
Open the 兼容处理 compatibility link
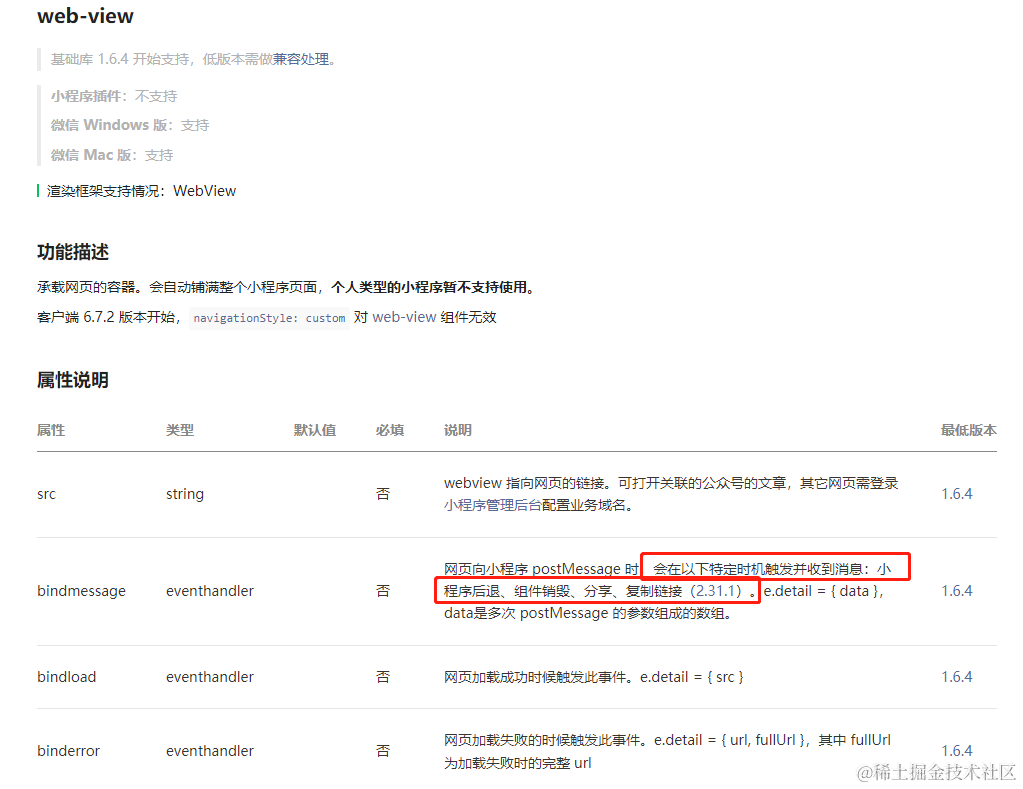click(x=300, y=60)
